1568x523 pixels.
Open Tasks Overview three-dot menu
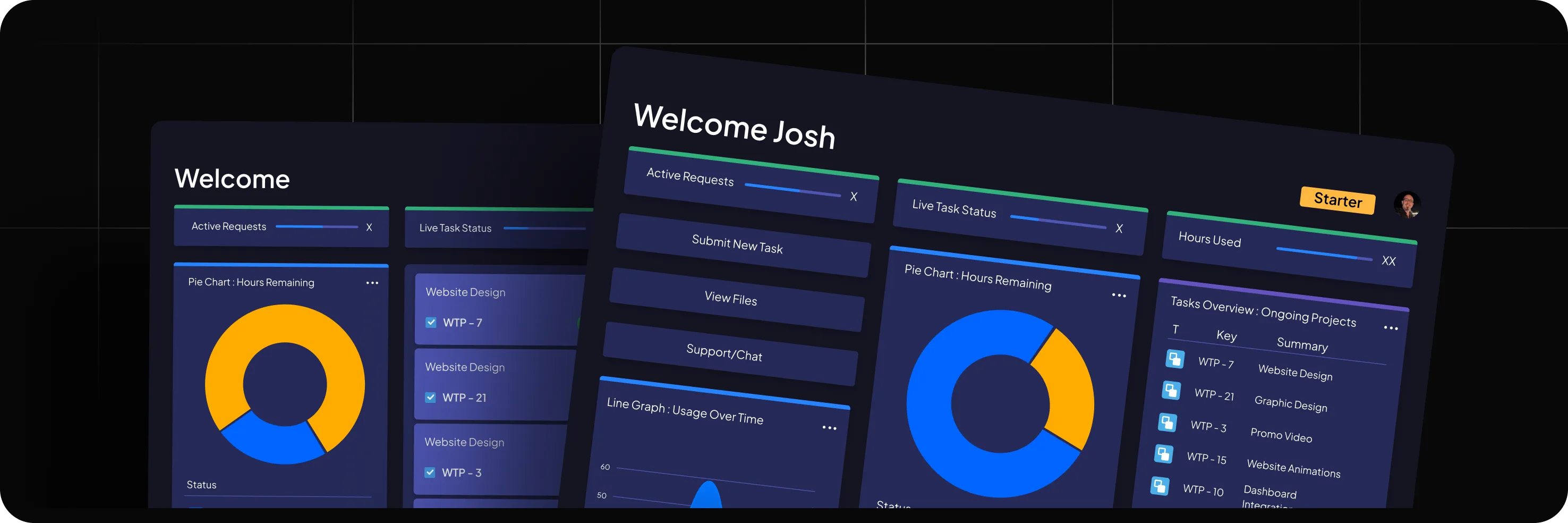(1391, 327)
